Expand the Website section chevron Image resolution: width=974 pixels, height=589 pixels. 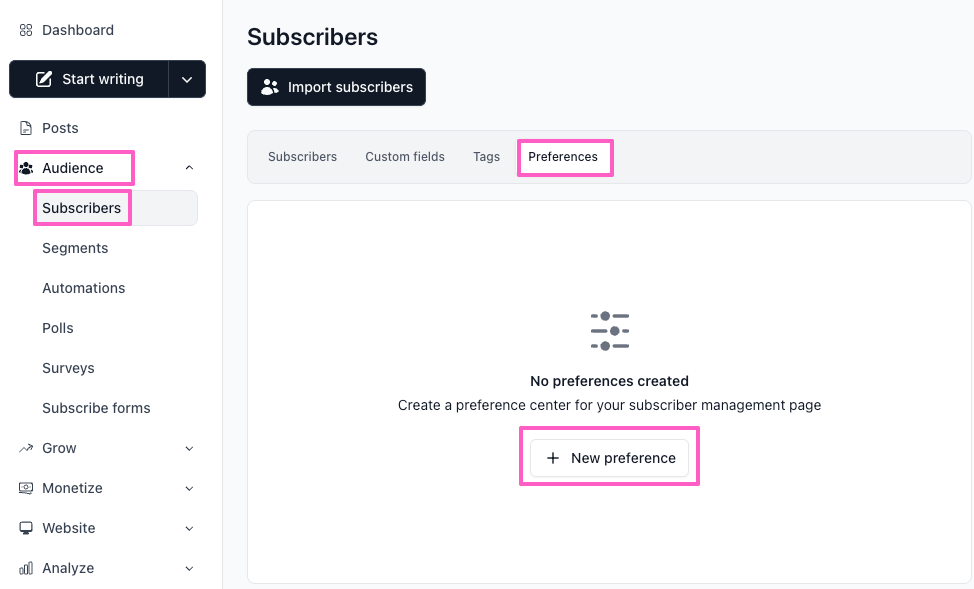pyautogui.click(x=190, y=528)
